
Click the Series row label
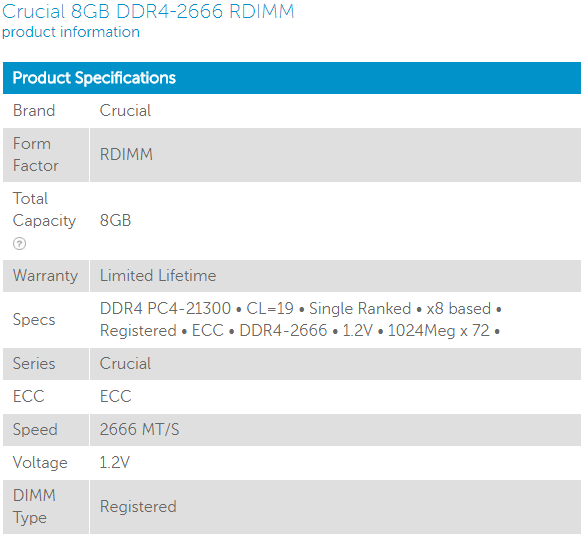point(34,364)
